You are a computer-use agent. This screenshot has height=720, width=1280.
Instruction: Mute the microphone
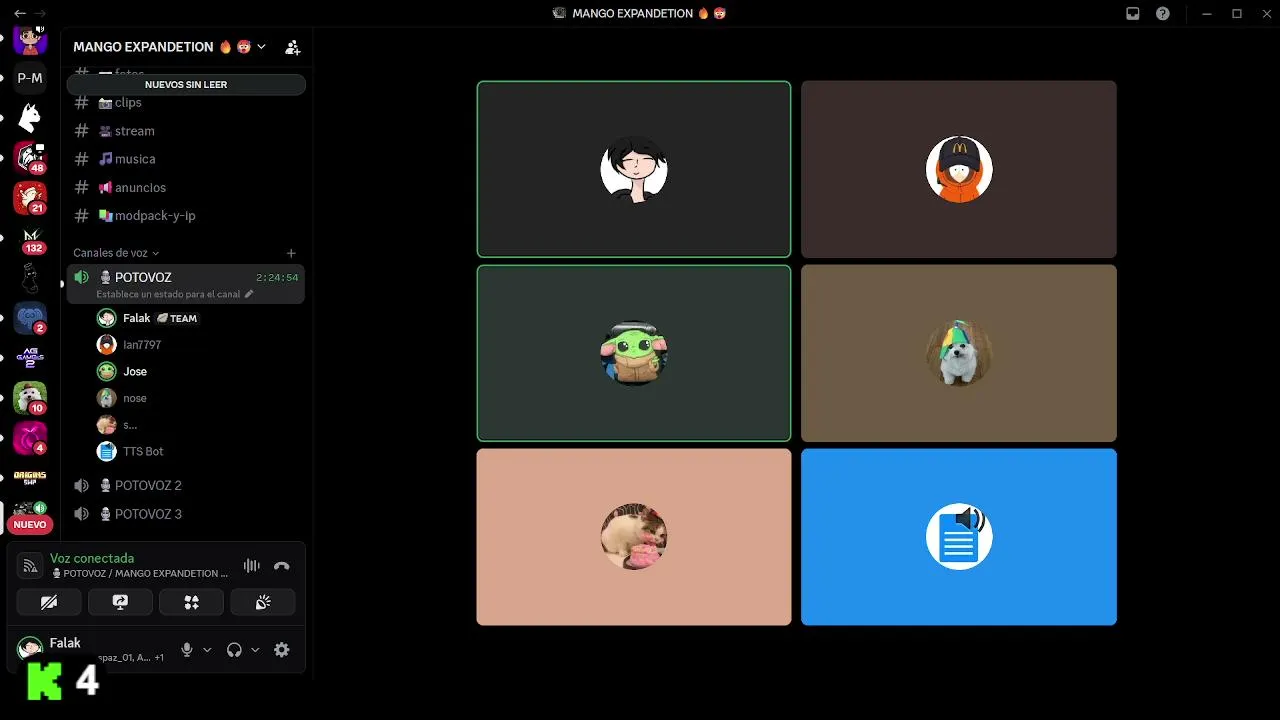(x=186, y=650)
